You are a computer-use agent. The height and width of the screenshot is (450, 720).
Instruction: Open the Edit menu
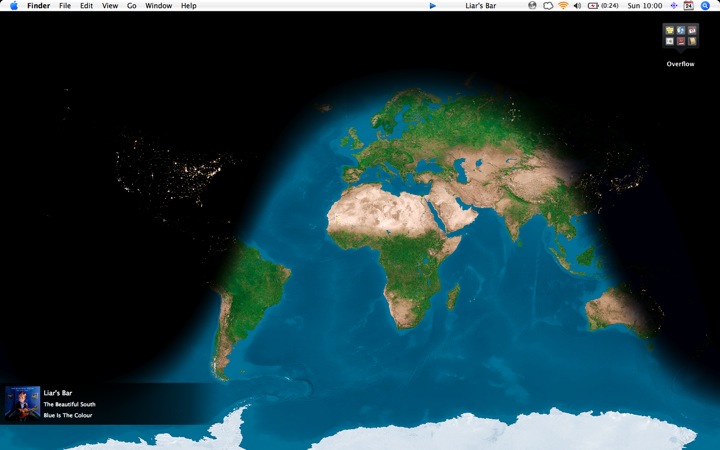pos(86,6)
